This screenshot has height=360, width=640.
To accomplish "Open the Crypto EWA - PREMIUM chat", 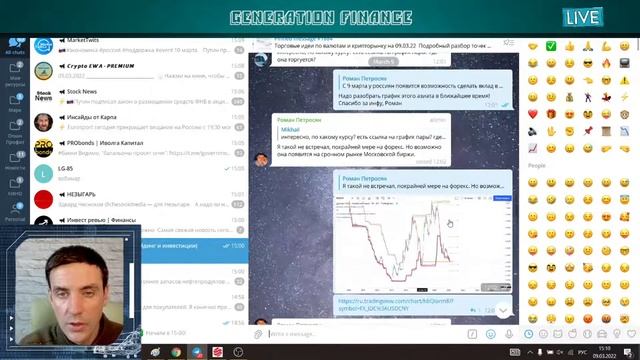I will pyautogui.click(x=139, y=71).
